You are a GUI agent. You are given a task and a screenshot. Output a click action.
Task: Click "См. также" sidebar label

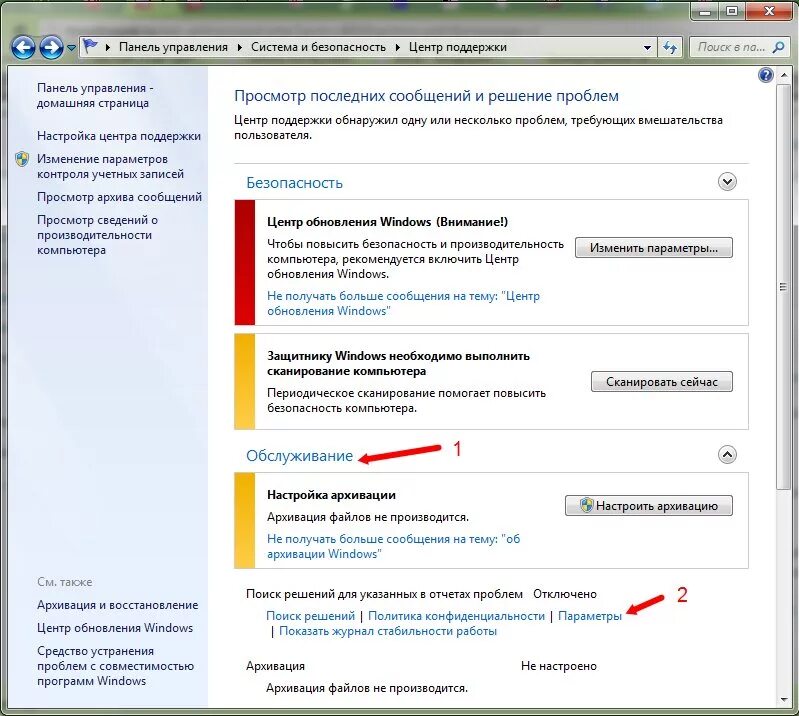(x=65, y=582)
